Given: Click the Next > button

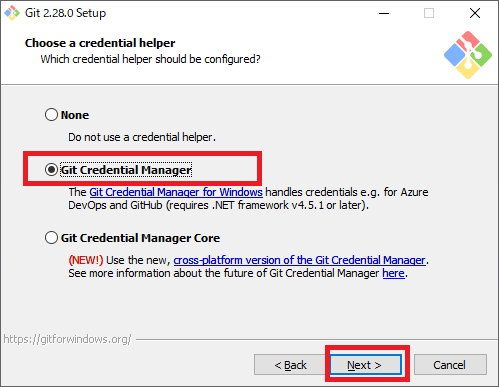Looking at the screenshot, I should [366, 365].
